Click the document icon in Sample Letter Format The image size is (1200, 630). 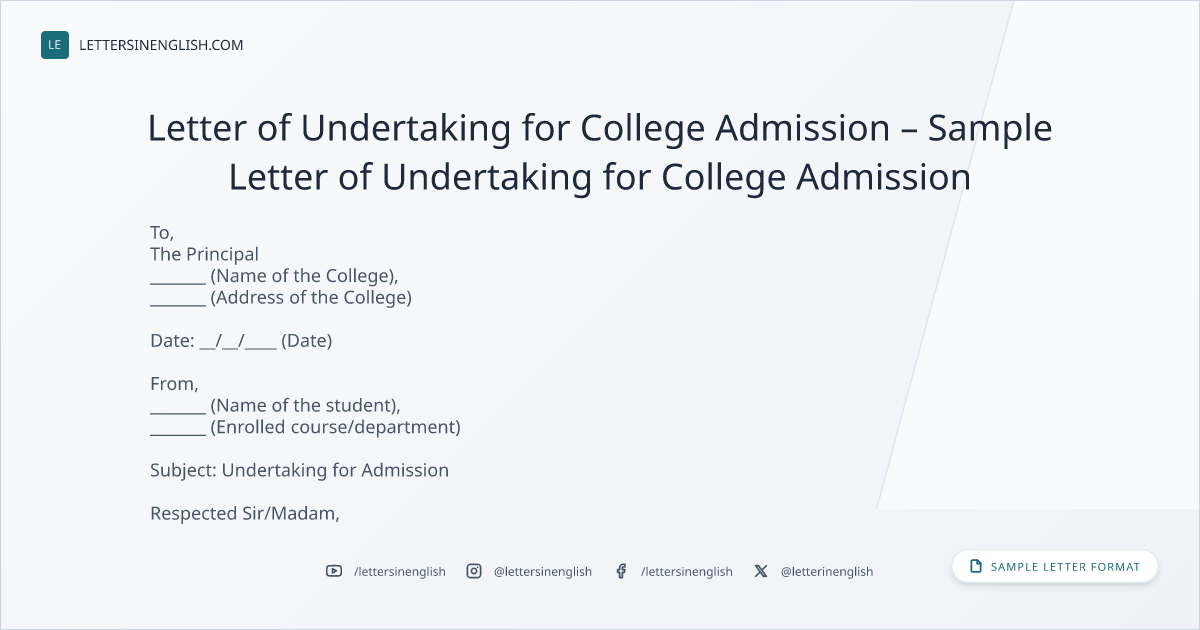click(976, 567)
